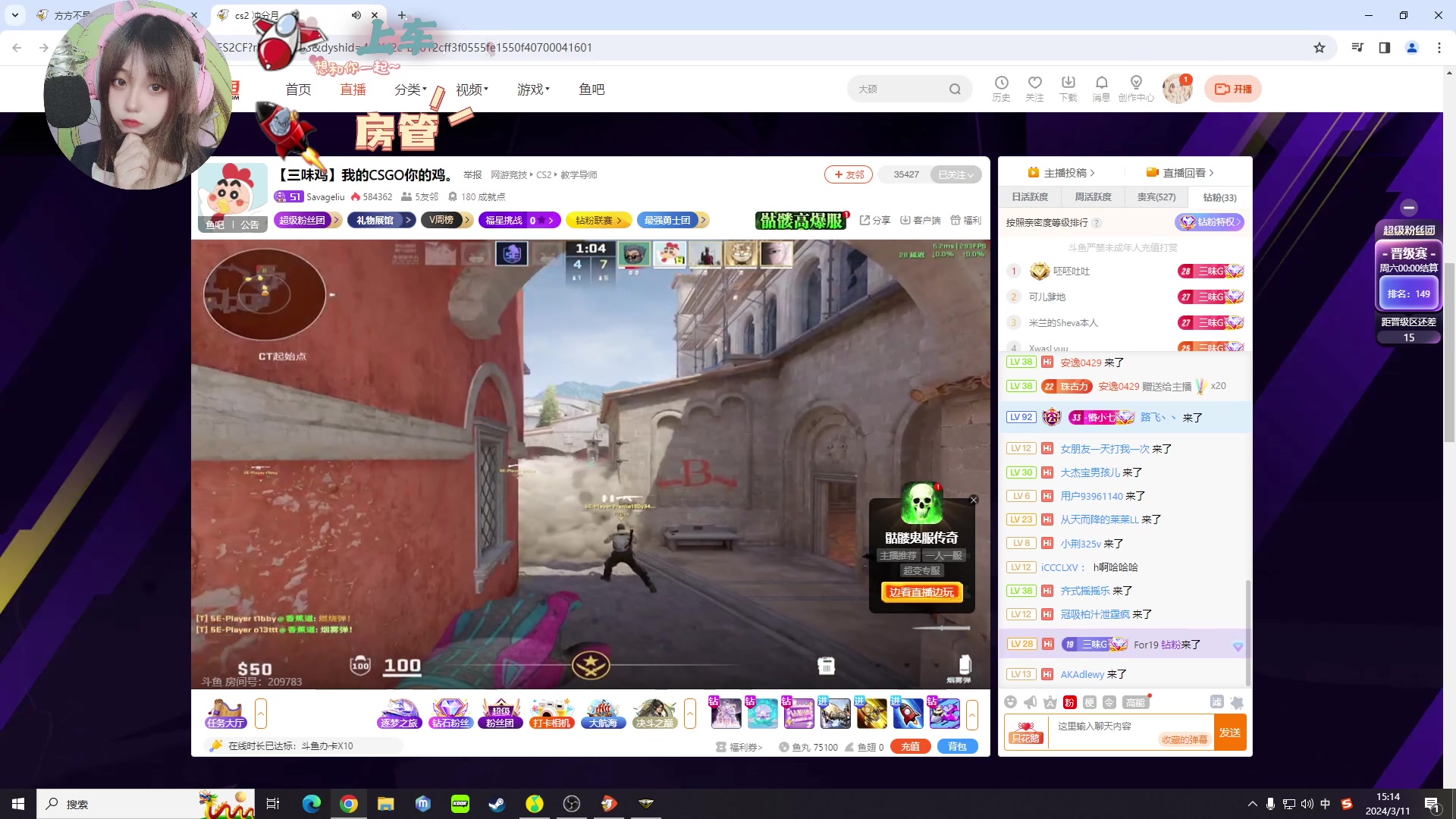Click the chat list scrollbar thumb
Viewport: 1456px width, 819px height.
1247,633
